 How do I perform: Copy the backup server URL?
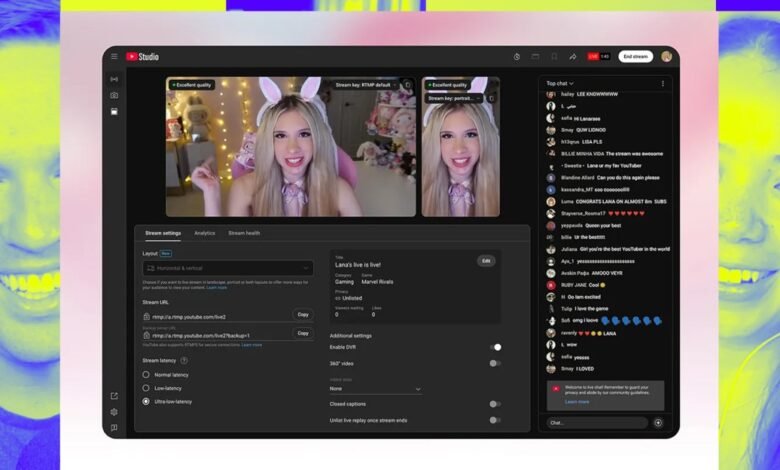(303, 333)
